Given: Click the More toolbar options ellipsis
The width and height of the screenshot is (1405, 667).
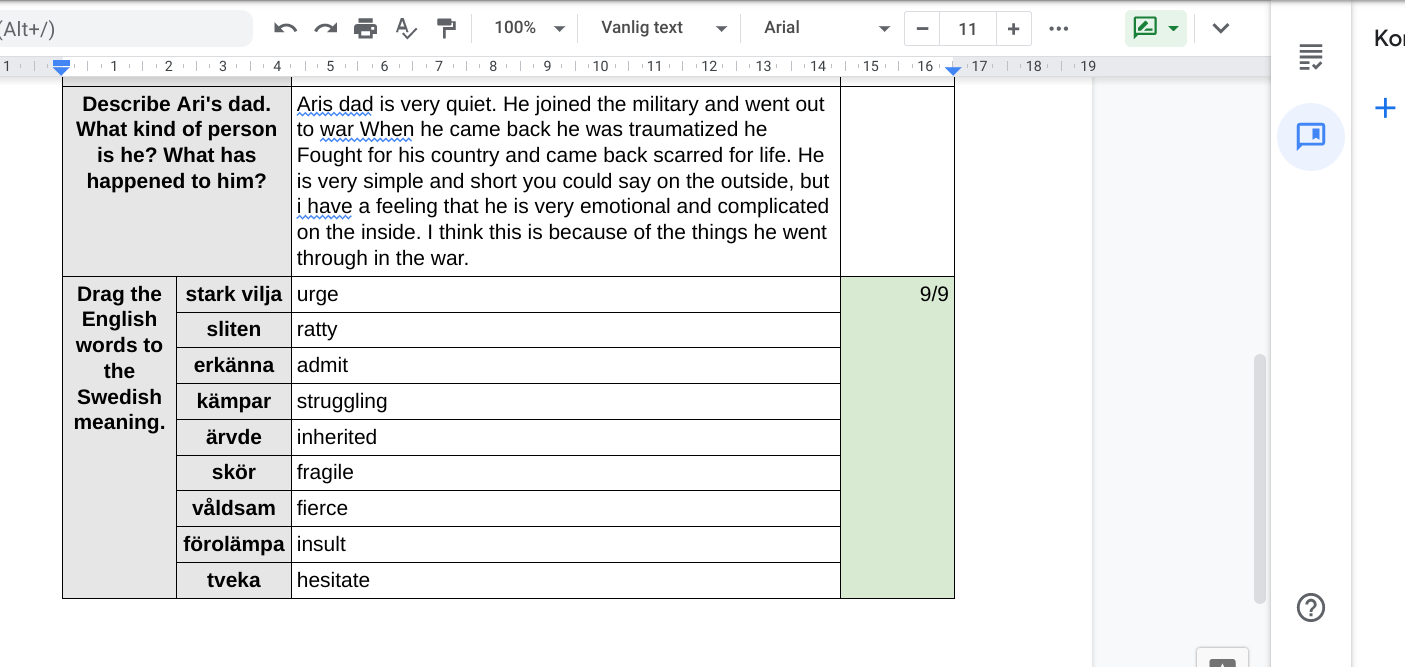Looking at the screenshot, I should pos(1058,28).
